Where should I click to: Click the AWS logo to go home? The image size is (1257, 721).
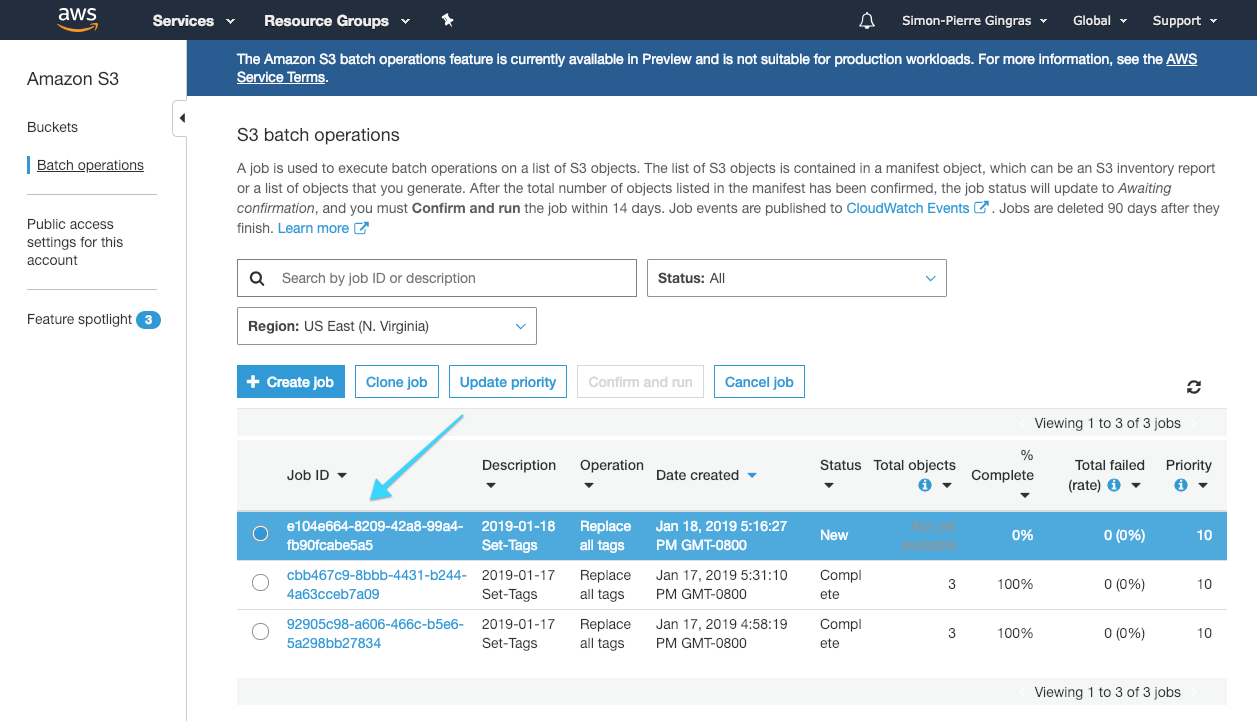[78, 19]
